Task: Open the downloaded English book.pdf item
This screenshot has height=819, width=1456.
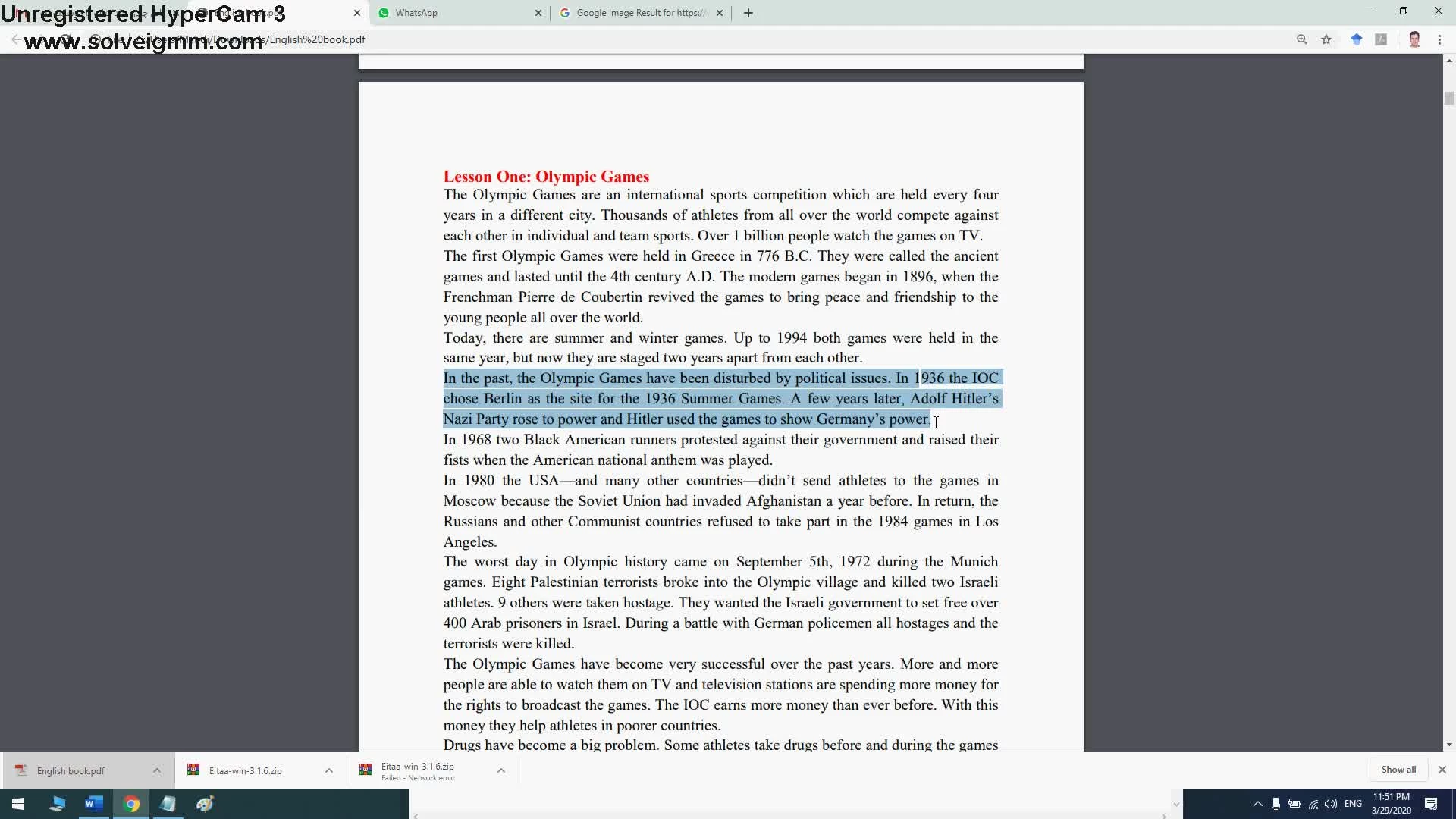Action: [x=71, y=770]
